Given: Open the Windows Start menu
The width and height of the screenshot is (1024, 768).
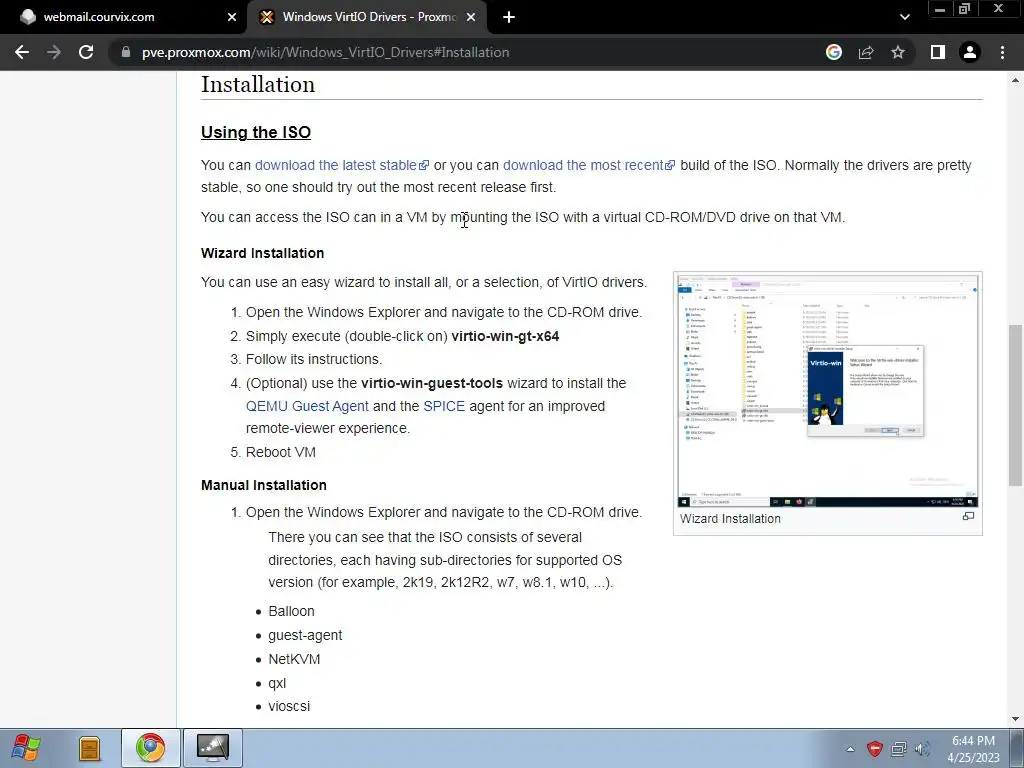Looking at the screenshot, I should 26,748.
